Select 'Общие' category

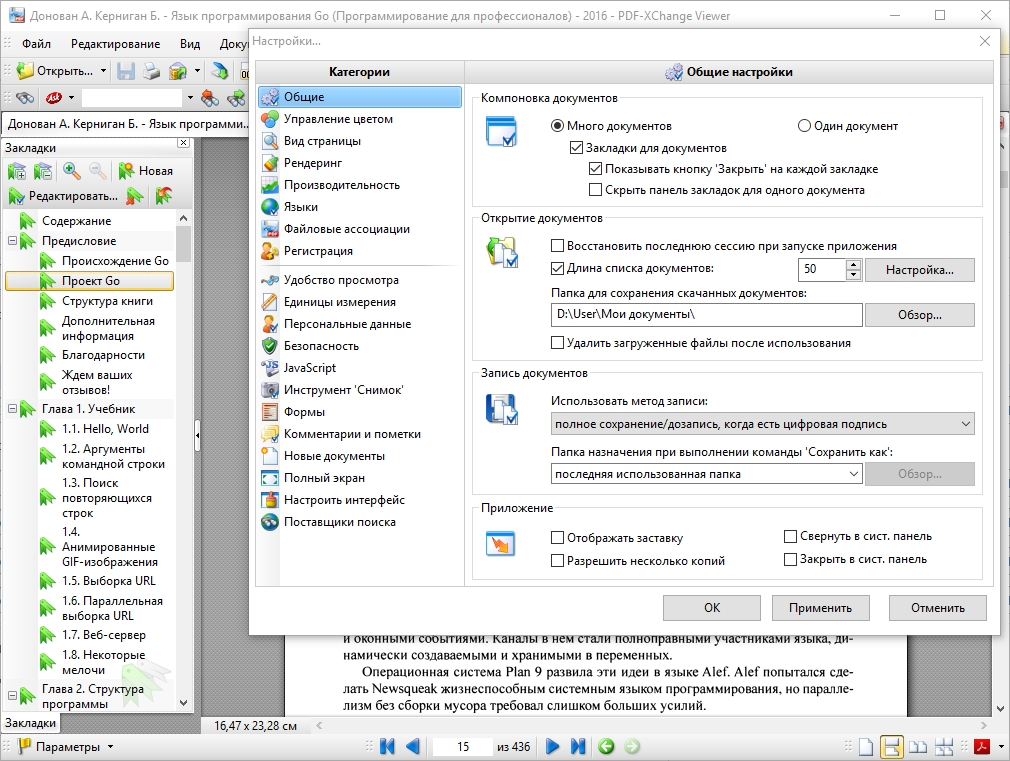pos(360,97)
